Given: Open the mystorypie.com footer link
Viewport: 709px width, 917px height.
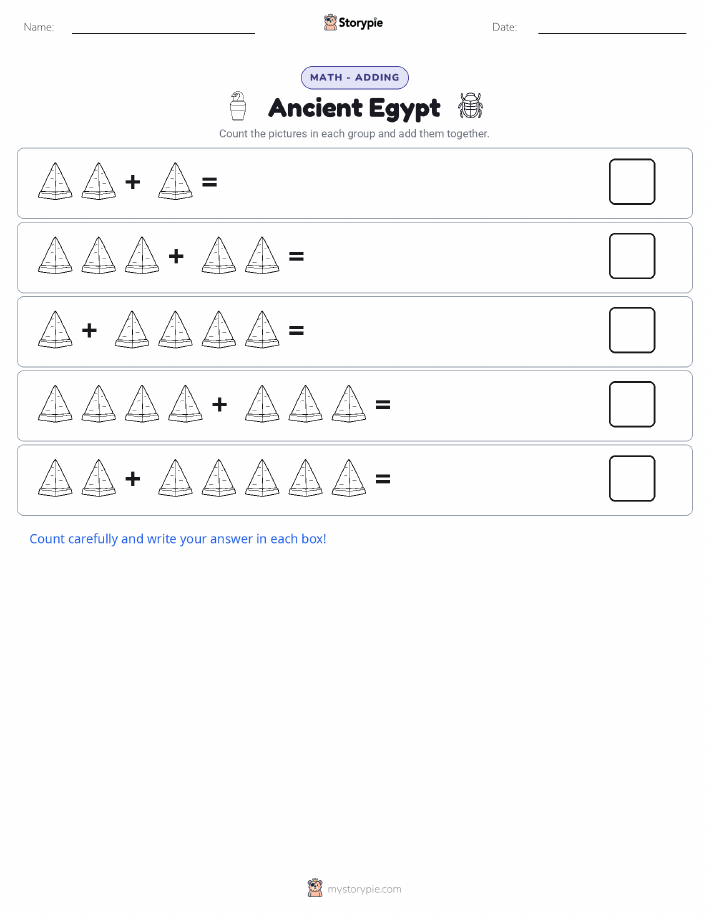Looking at the screenshot, I should click(364, 889).
